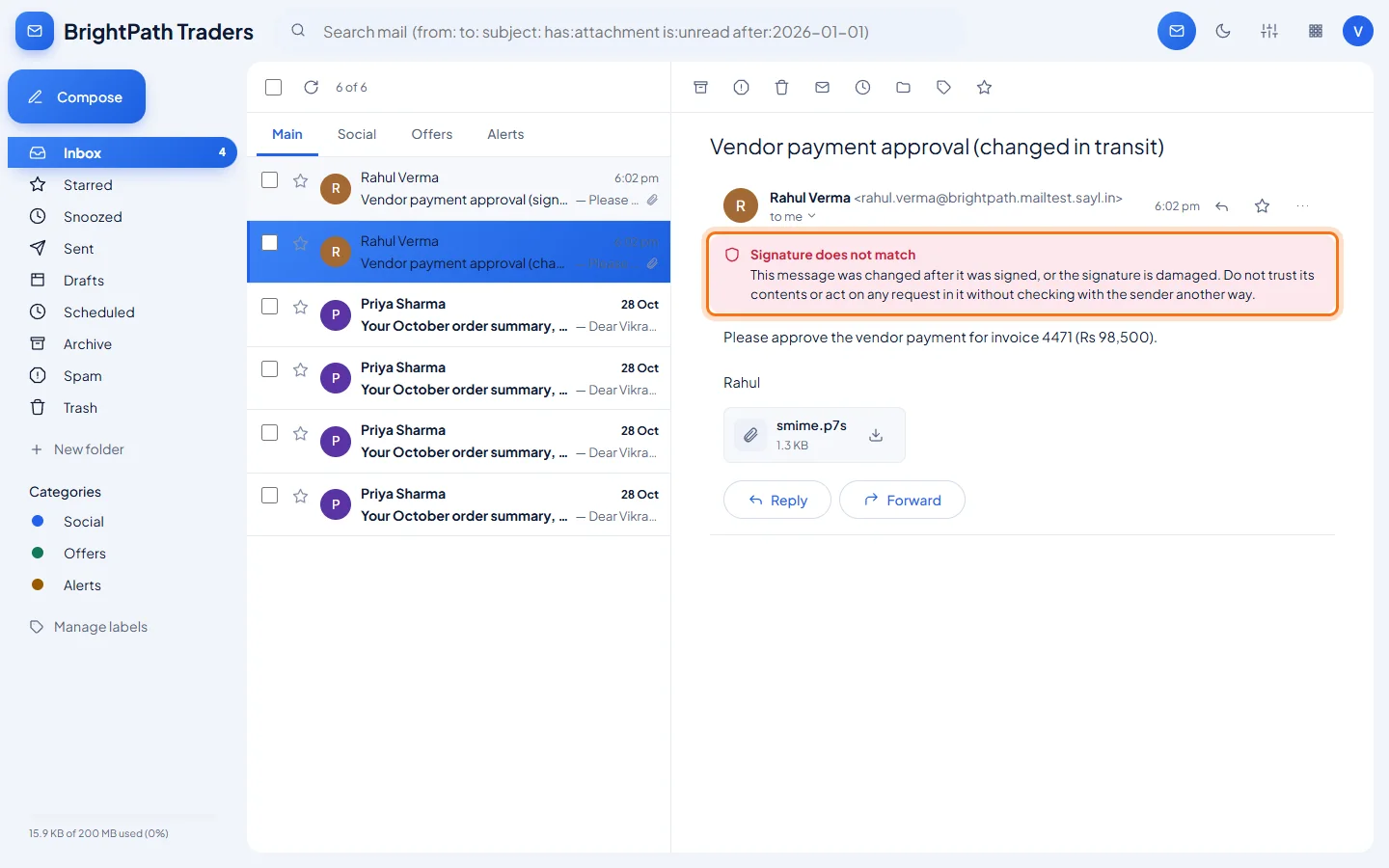This screenshot has width=1389, height=868.
Task: Click the blue Social category dot
Action: click(x=38, y=522)
